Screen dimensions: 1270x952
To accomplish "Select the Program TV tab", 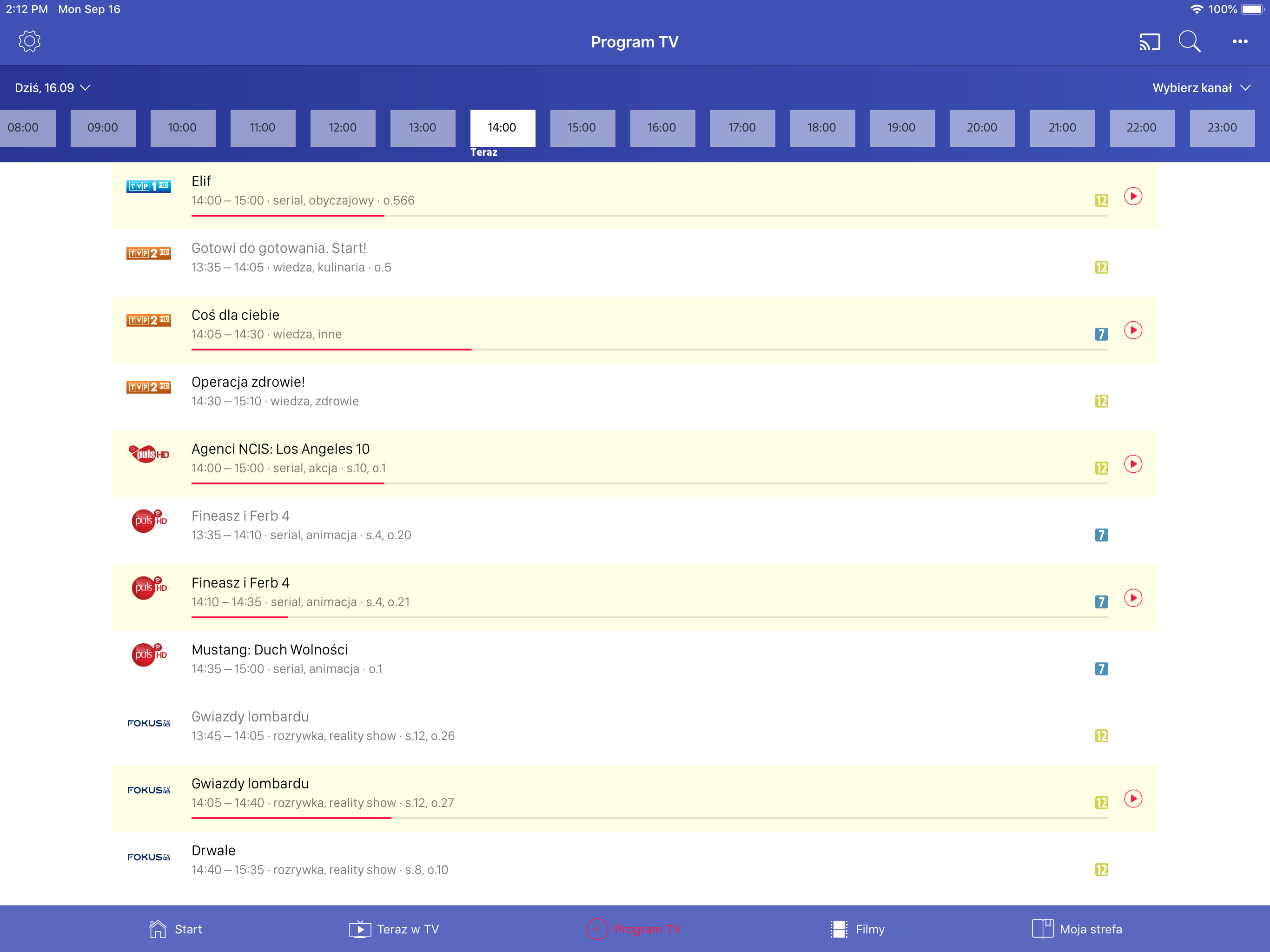I will click(x=634, y=929).
